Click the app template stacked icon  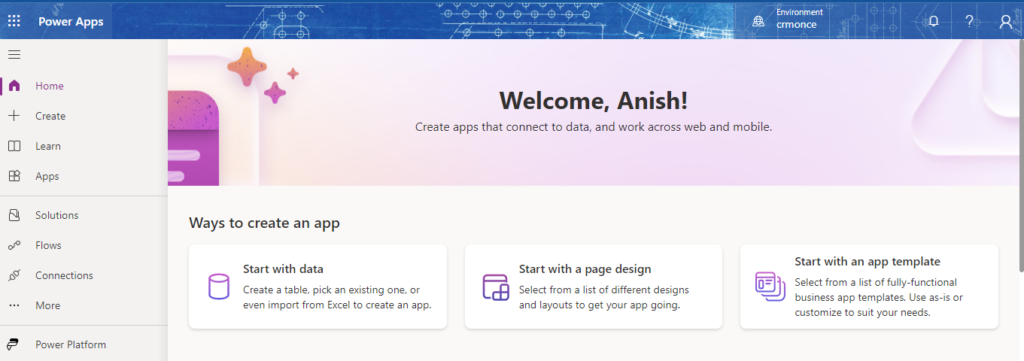pos(770,287)
